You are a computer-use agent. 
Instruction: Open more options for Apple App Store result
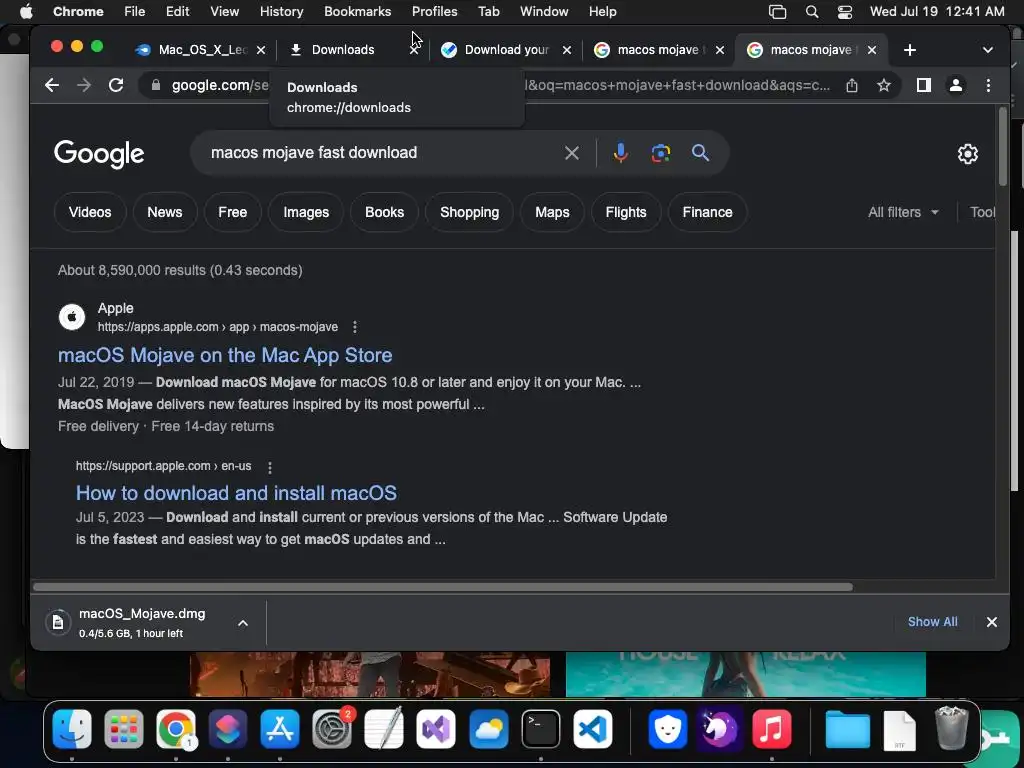355,327
